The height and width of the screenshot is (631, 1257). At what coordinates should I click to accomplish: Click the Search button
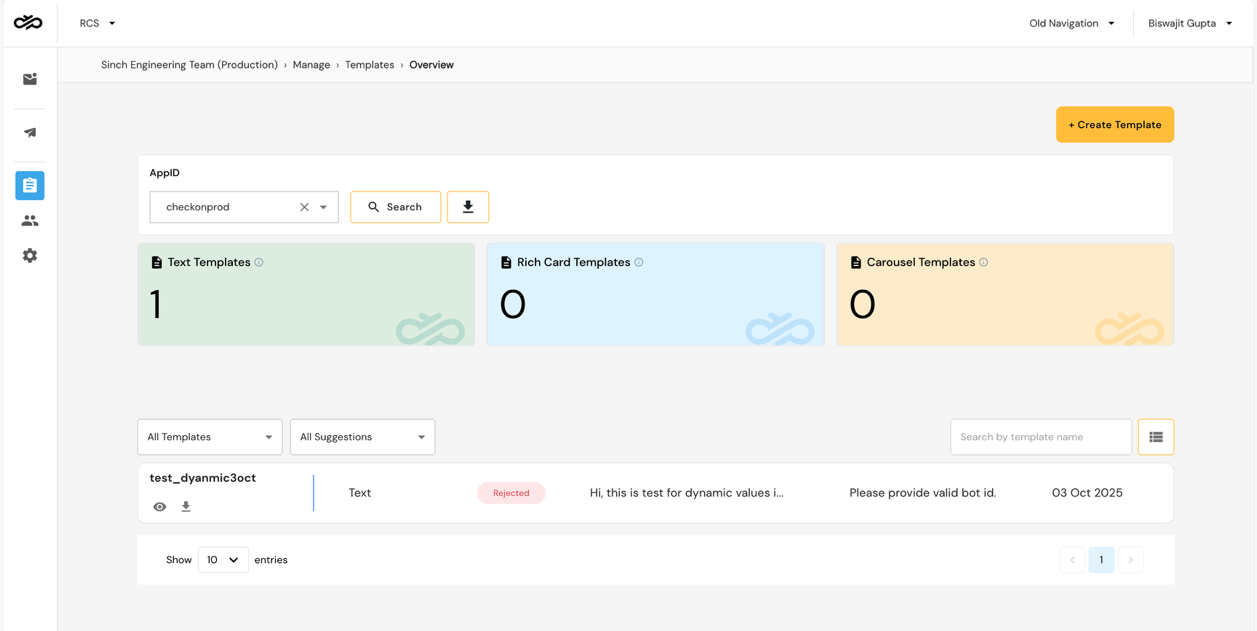[x=395, y=207]
